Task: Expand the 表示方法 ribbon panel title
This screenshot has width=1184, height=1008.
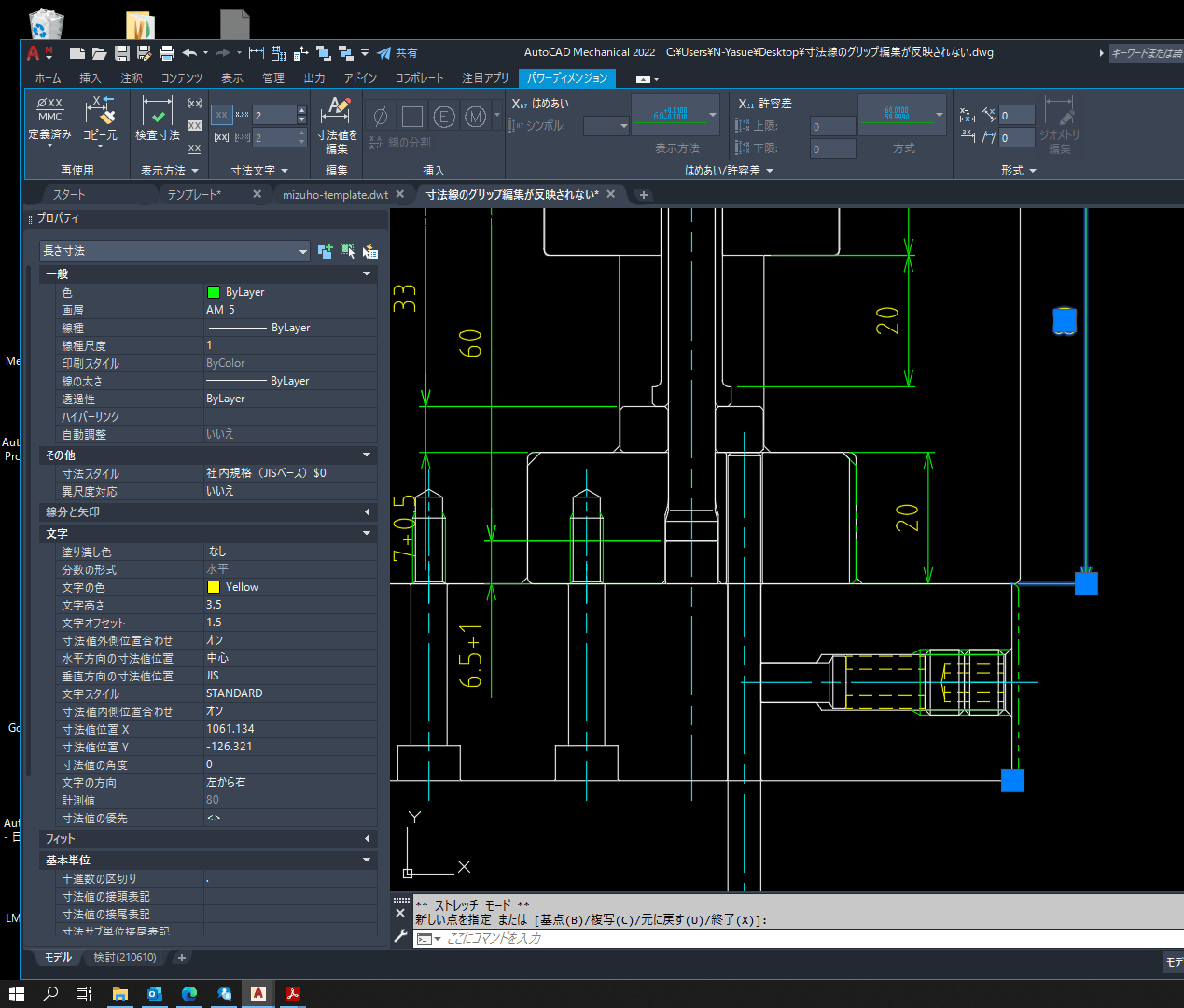Action: pos(169,171)
